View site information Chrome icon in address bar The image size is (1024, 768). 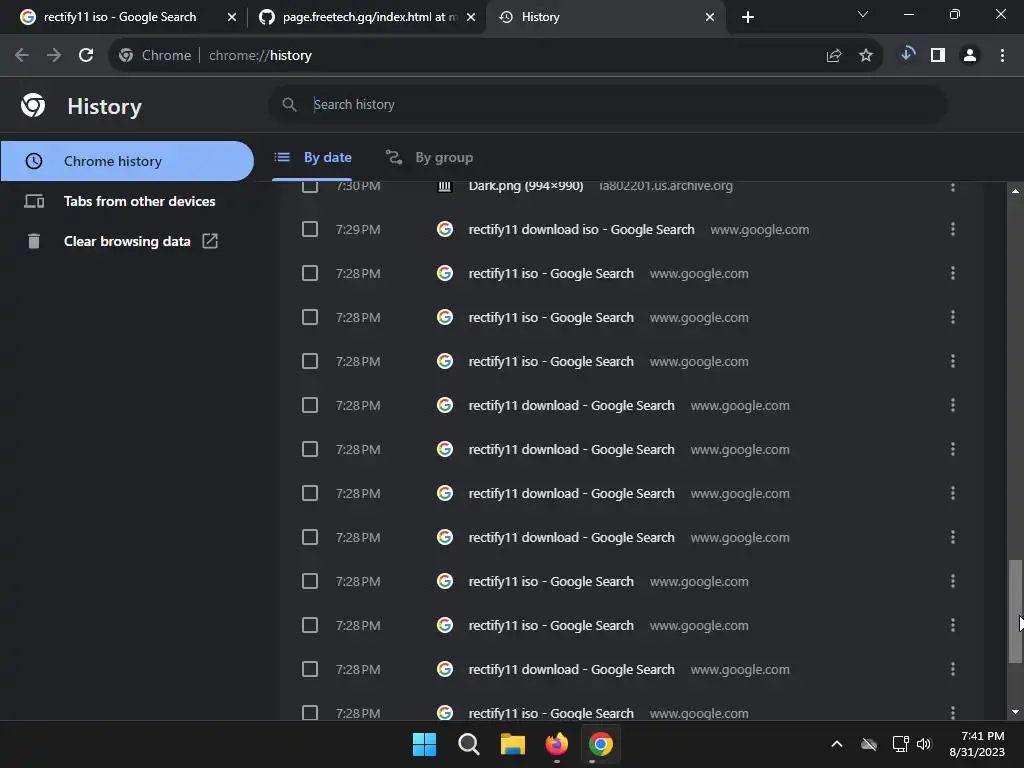(x=126, y=56)
